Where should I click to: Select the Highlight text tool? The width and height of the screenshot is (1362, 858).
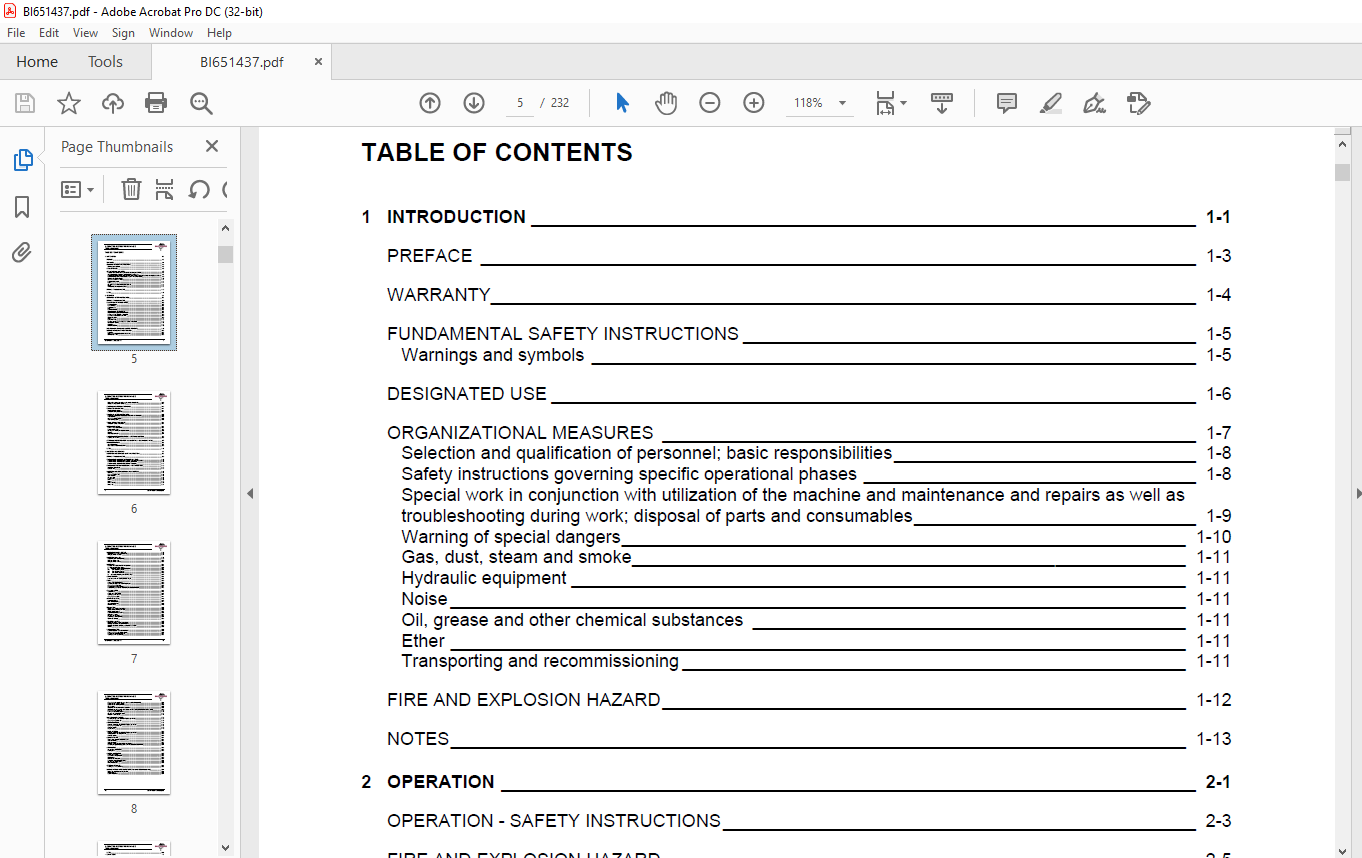coord(1051,103)
